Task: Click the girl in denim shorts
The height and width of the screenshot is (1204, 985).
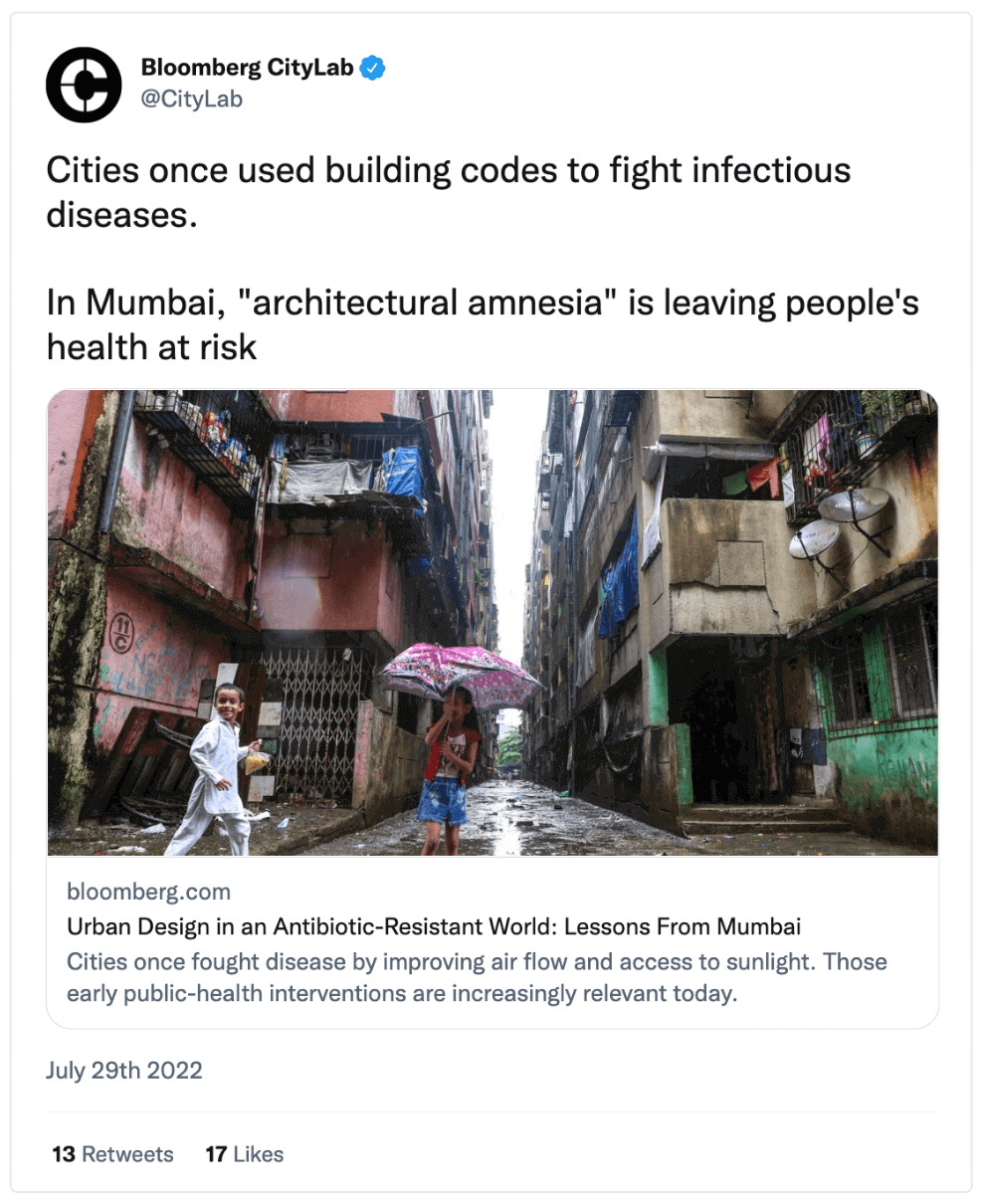Action: [x=449, y=771]
